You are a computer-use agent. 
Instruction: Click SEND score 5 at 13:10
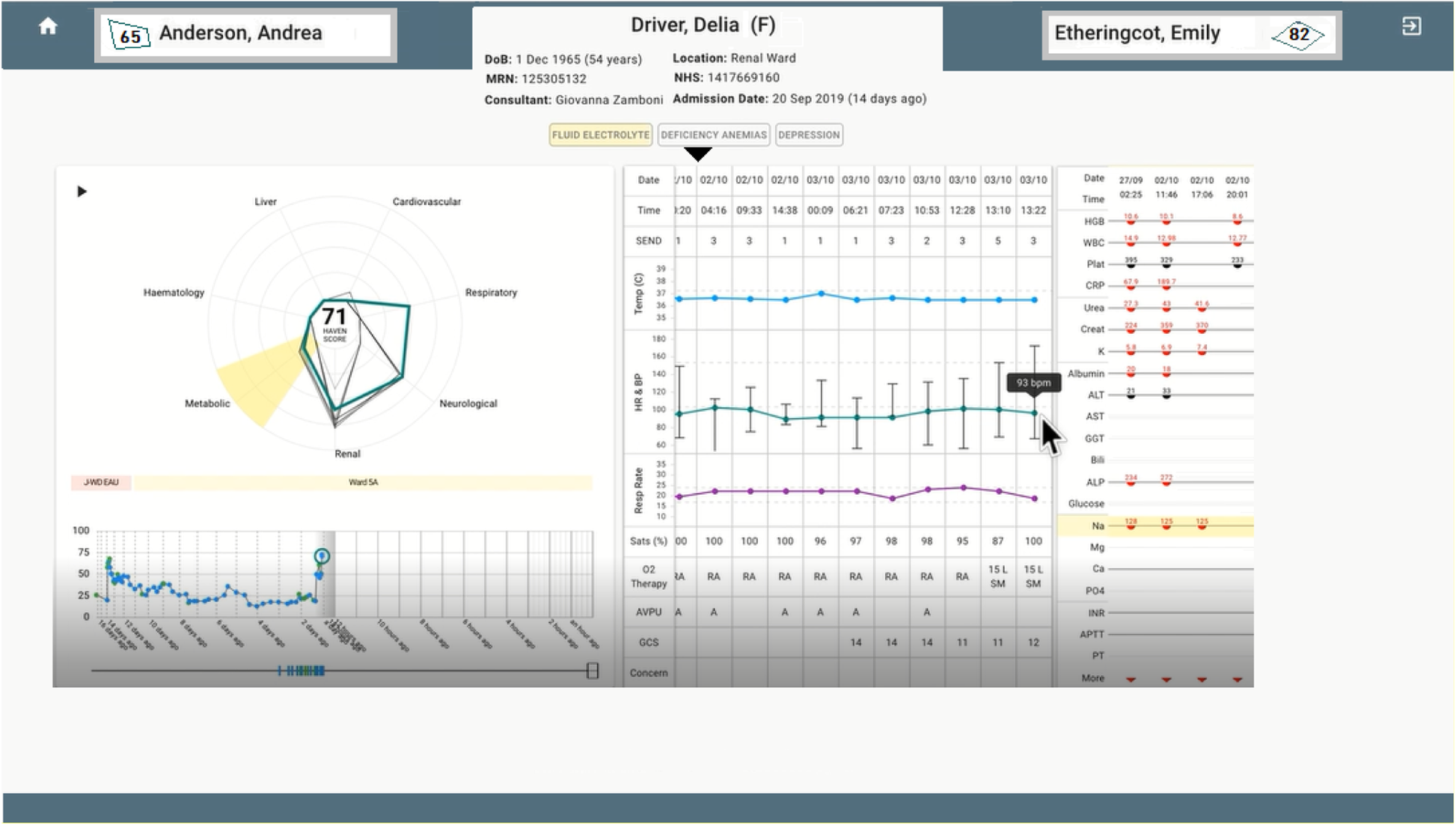tap(997, 241)
